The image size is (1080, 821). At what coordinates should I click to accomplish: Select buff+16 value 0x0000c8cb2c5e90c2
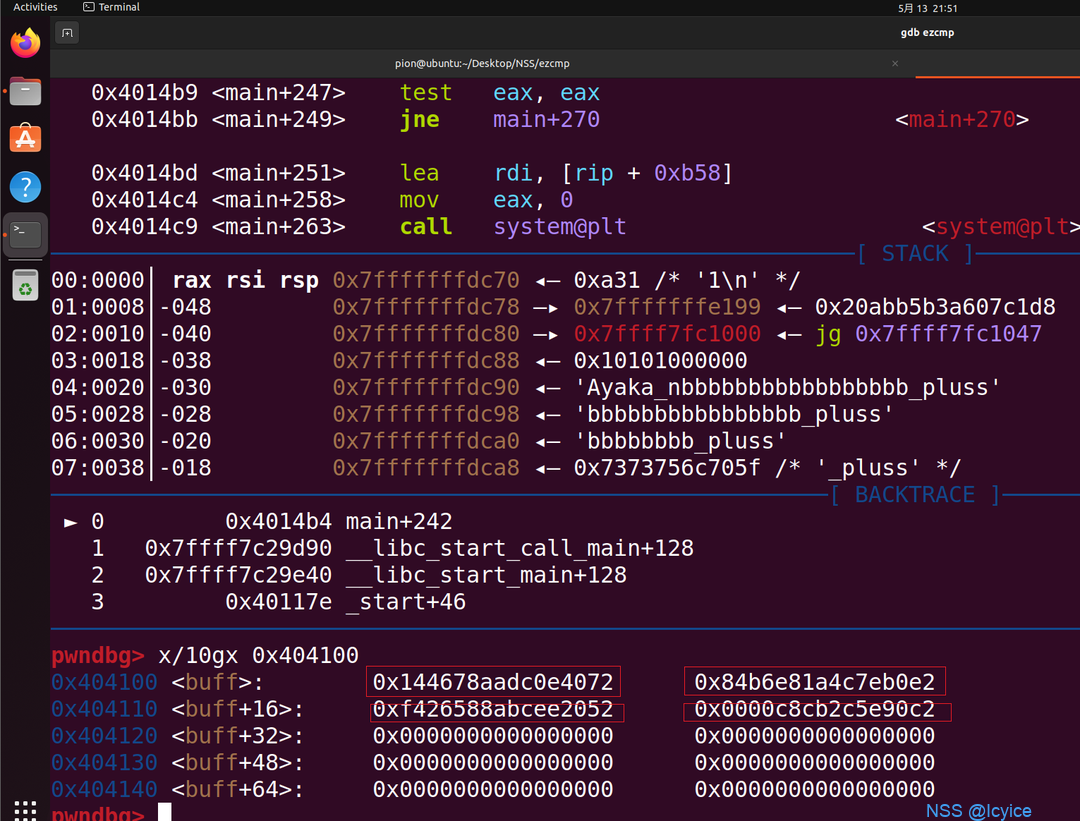pyautogui.click(x=815, y=709)
